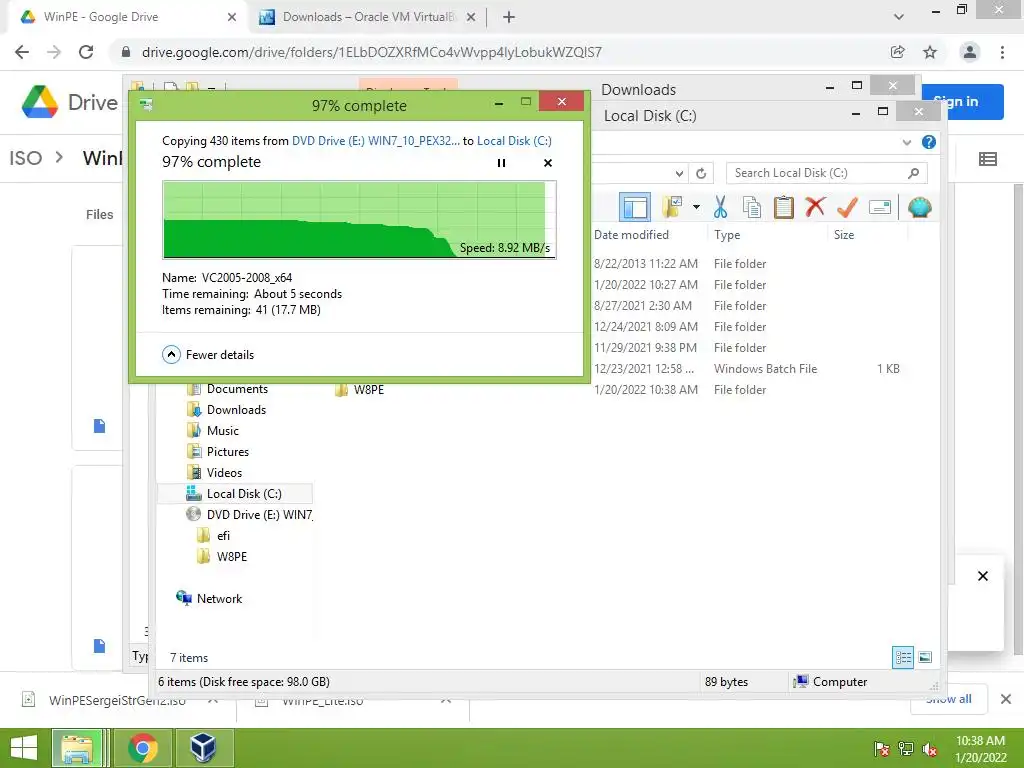Screen dimensions: 1024x768
Task: Select Documents in navigation pane
Action: point(227,389)
